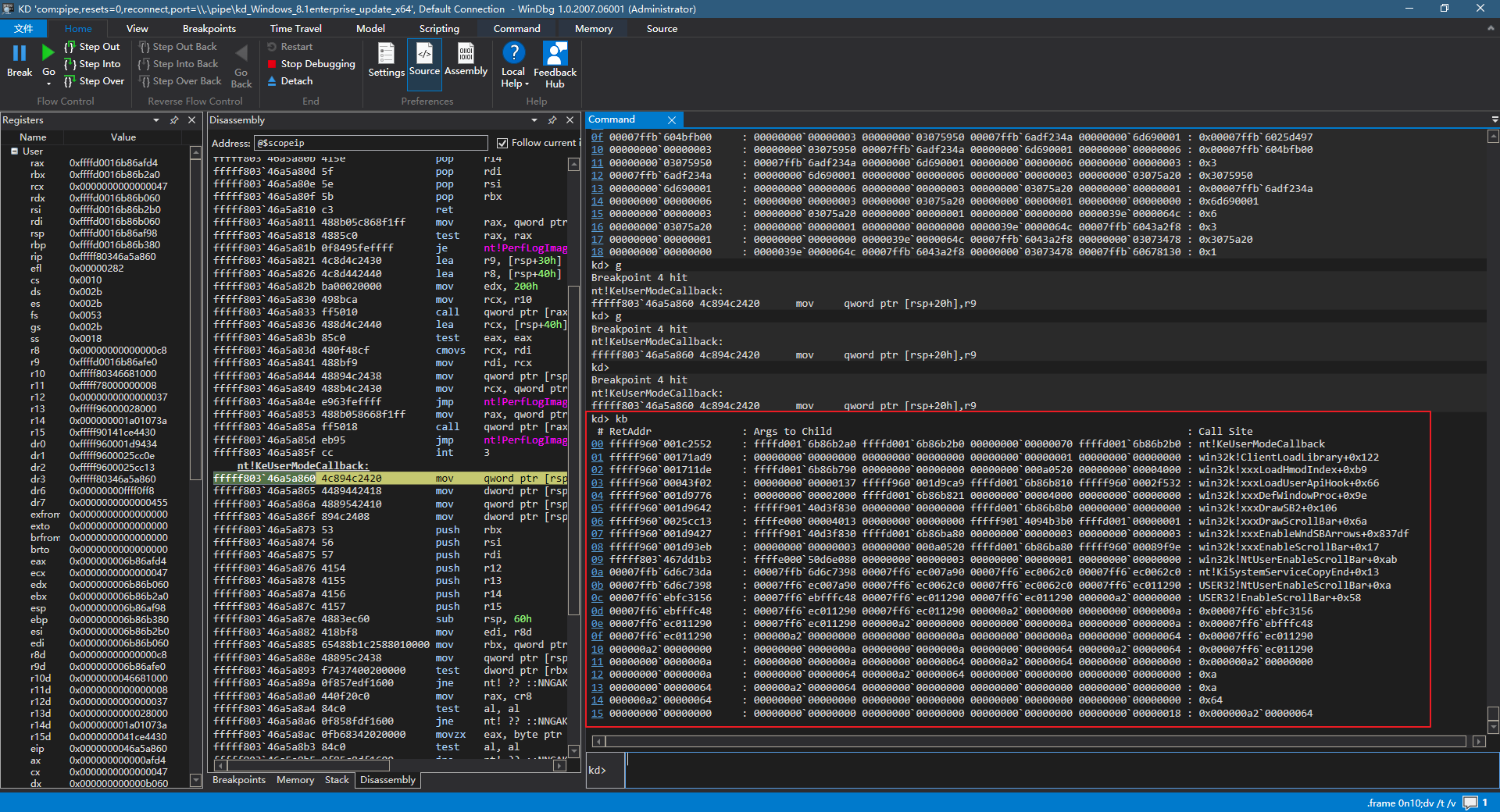This screenshot has height=812, width=1500.
Task: Open Local Help question icon
Action: pos(513,53)
